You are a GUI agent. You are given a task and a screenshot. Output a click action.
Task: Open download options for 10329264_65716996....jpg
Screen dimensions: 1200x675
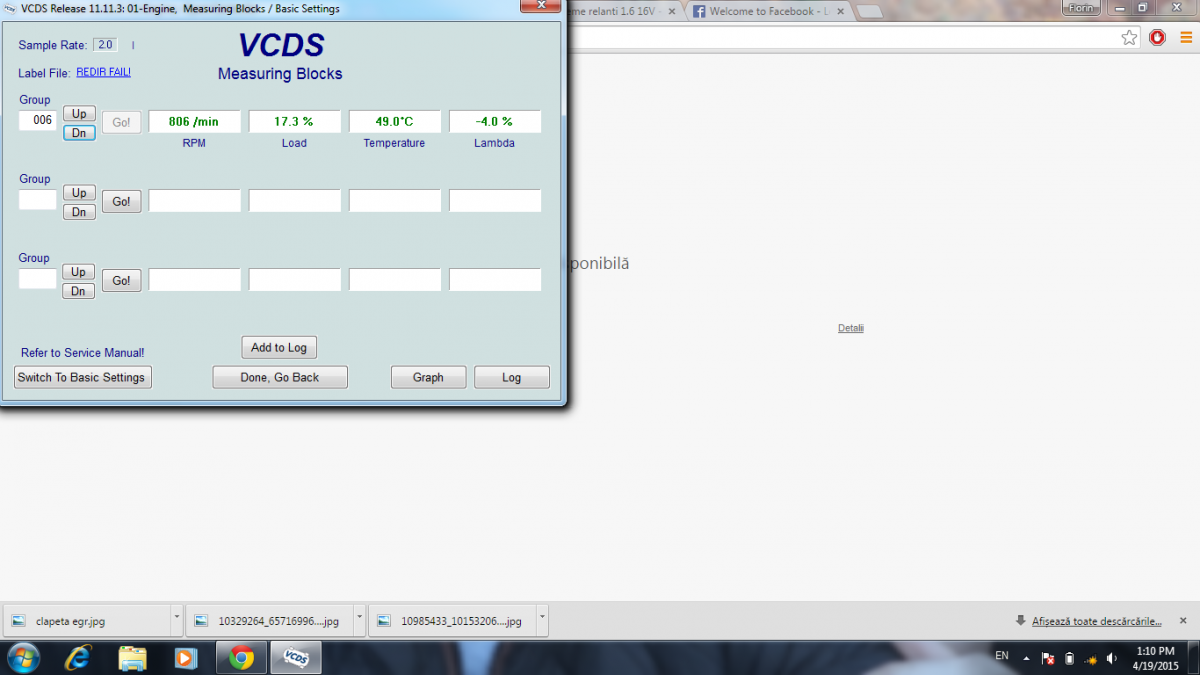pos(361,617)
